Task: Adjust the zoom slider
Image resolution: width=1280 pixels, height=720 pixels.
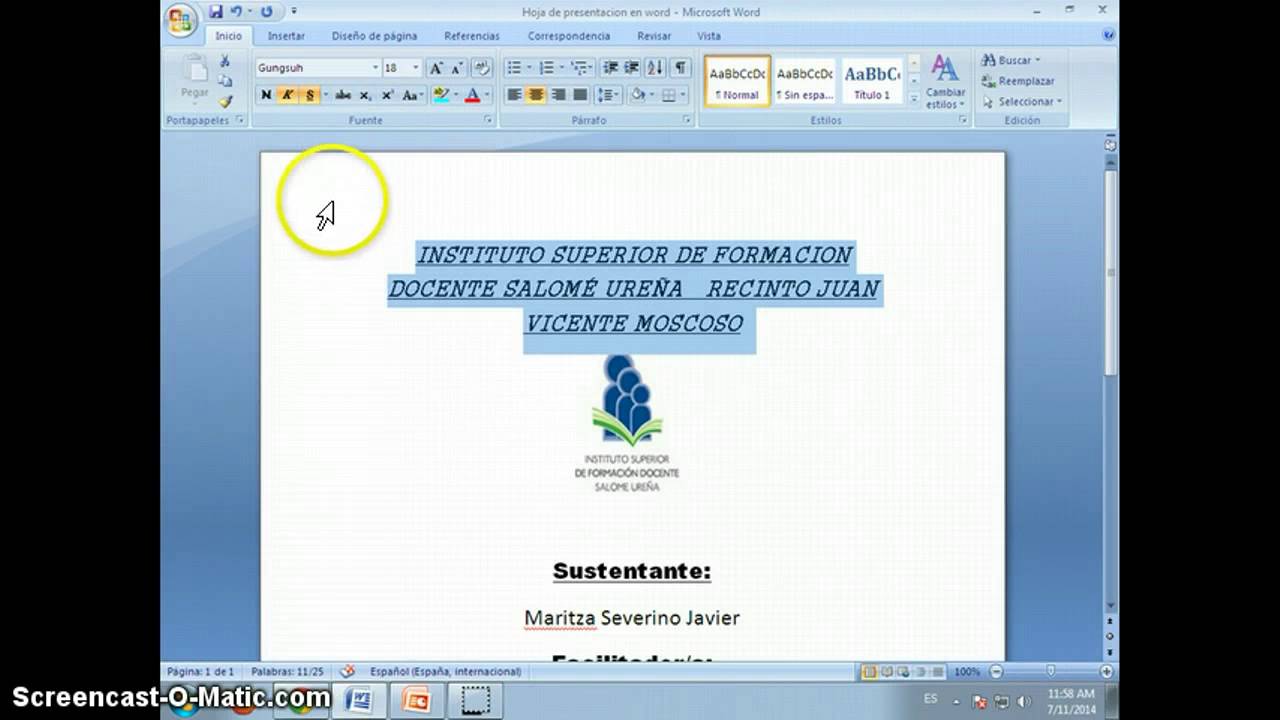Action: coord(1051,672)
